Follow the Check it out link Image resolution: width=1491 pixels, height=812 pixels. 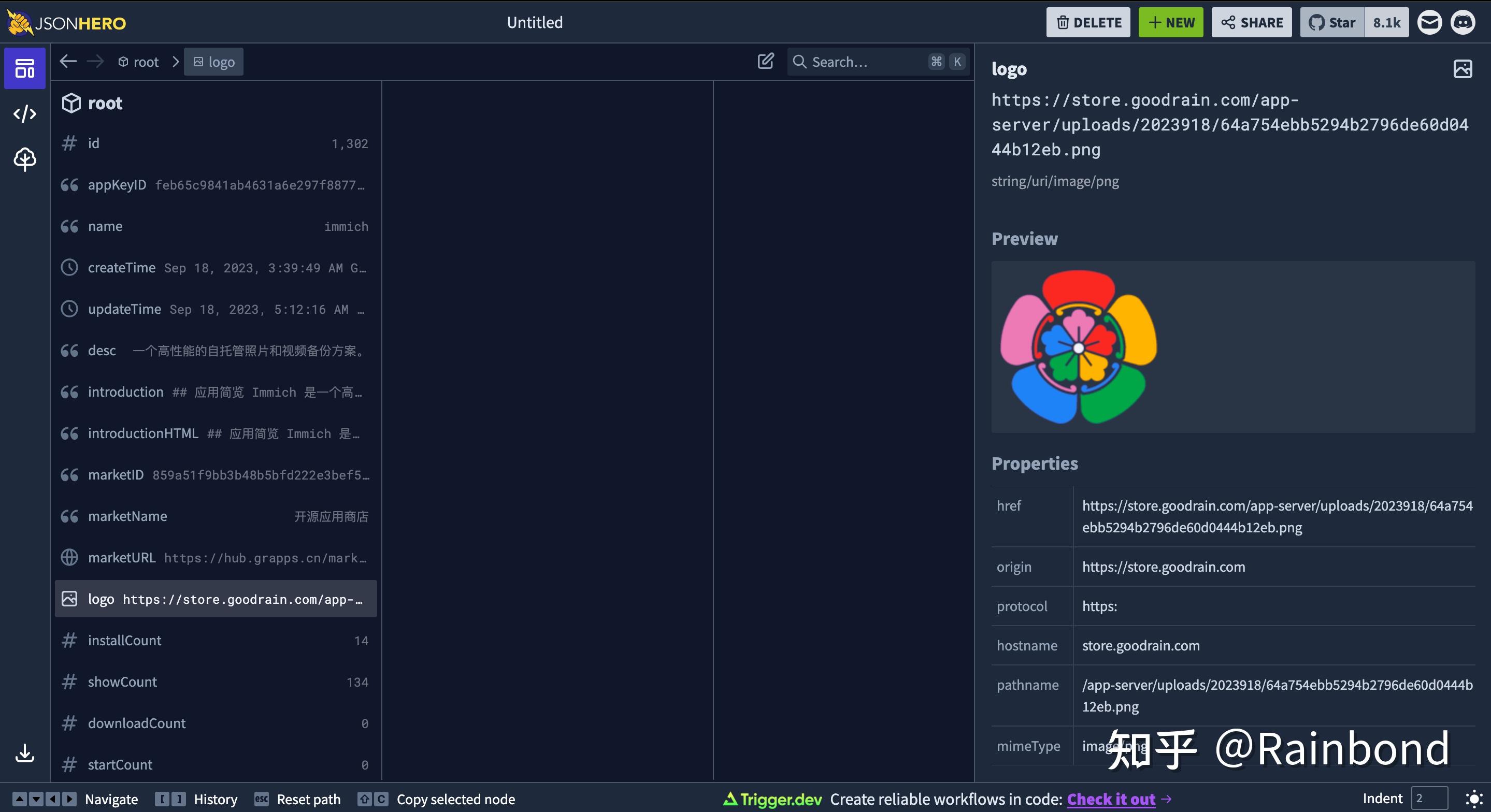pos(1111,799)
